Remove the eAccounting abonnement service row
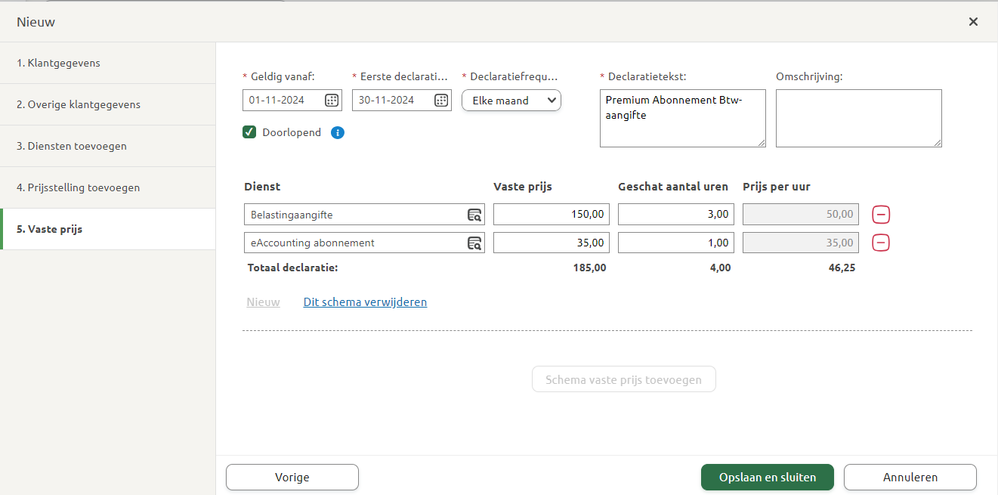 pos(882,243)
